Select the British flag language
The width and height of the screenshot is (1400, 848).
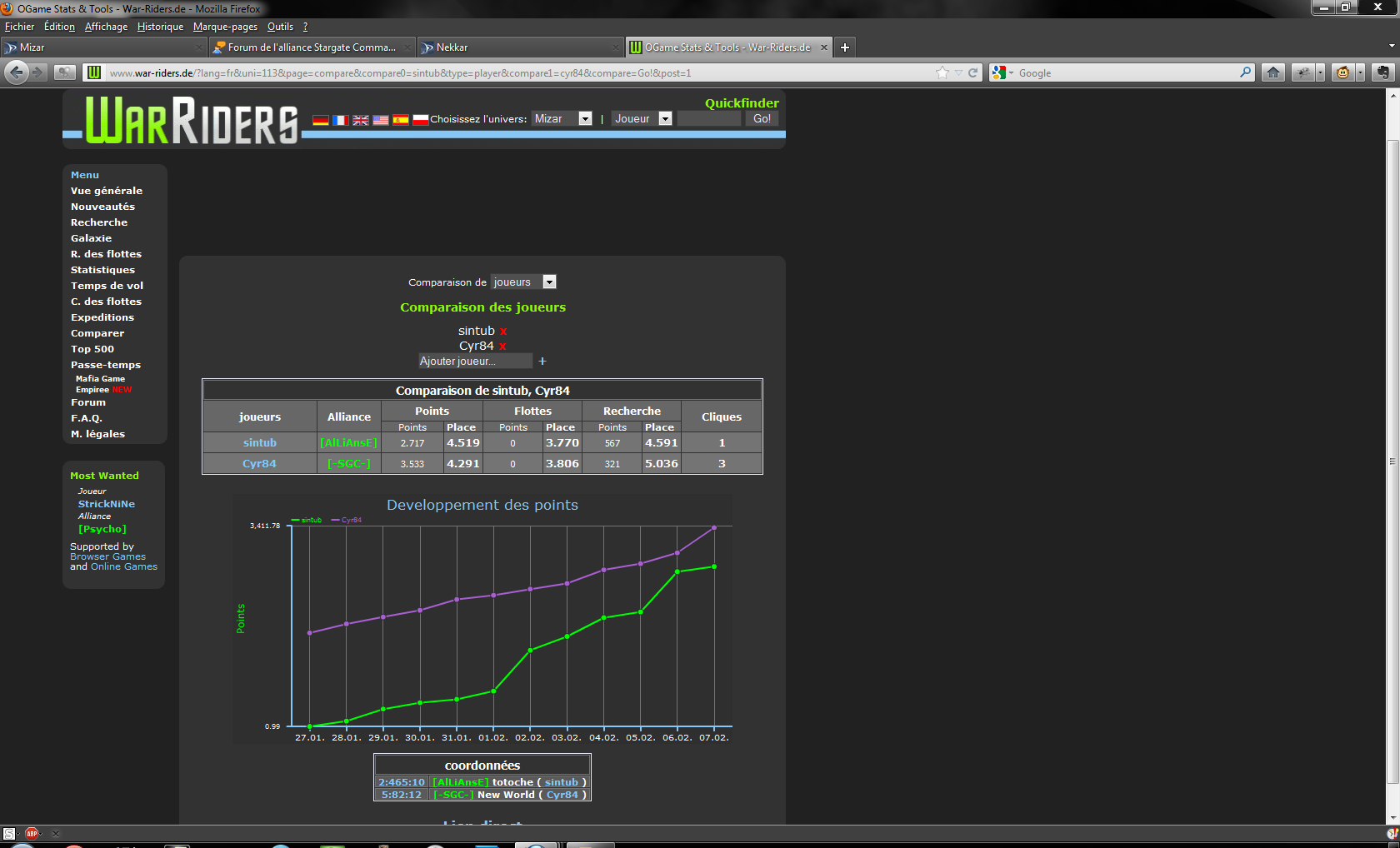pos(361,120)
